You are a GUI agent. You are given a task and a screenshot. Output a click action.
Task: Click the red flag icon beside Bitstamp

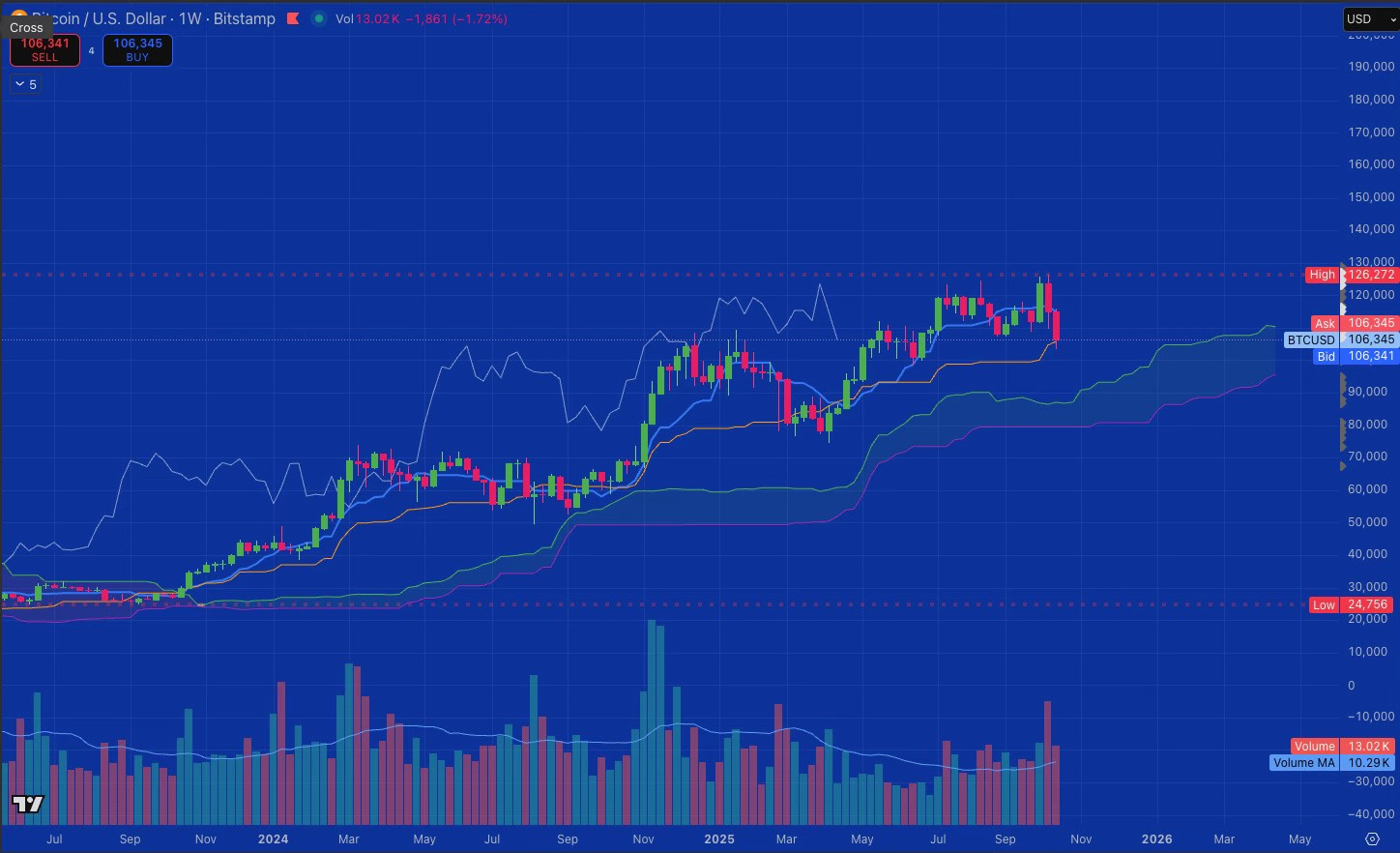point(293,18)
